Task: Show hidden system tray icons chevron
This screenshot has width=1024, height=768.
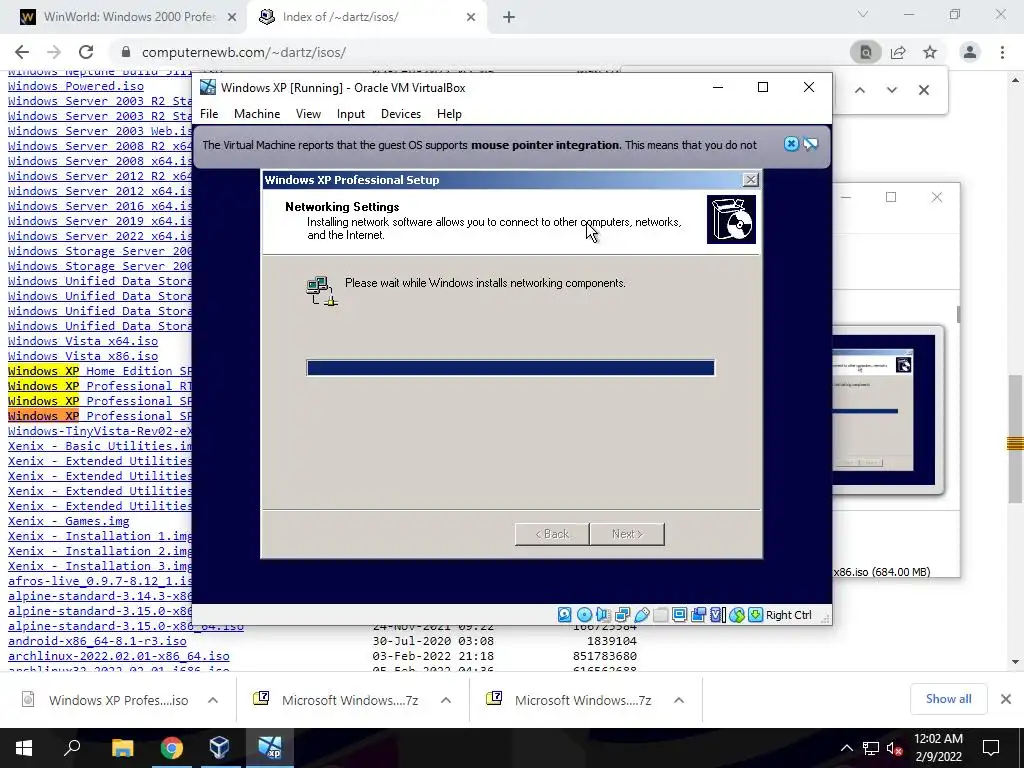Action: 846,748
